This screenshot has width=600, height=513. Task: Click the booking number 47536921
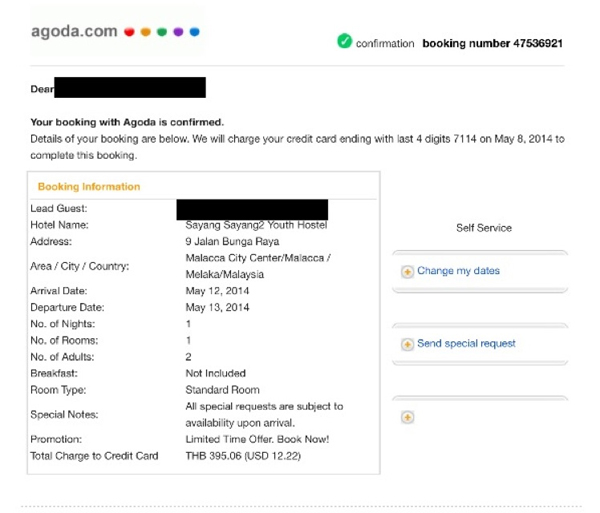[492, 44]
